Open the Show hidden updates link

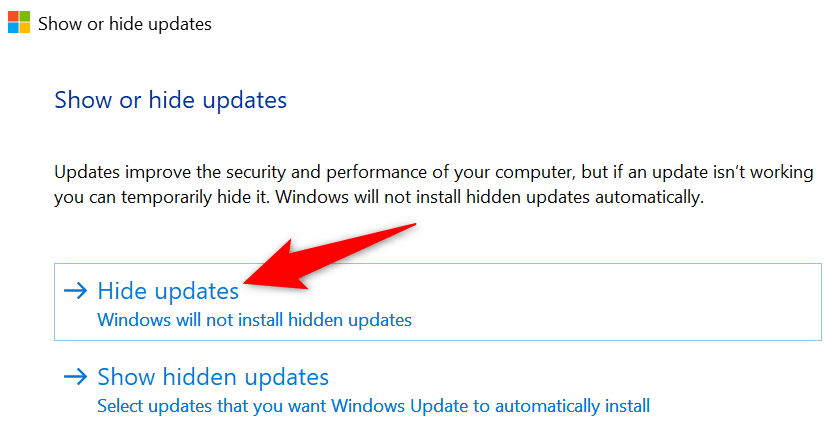212,377
